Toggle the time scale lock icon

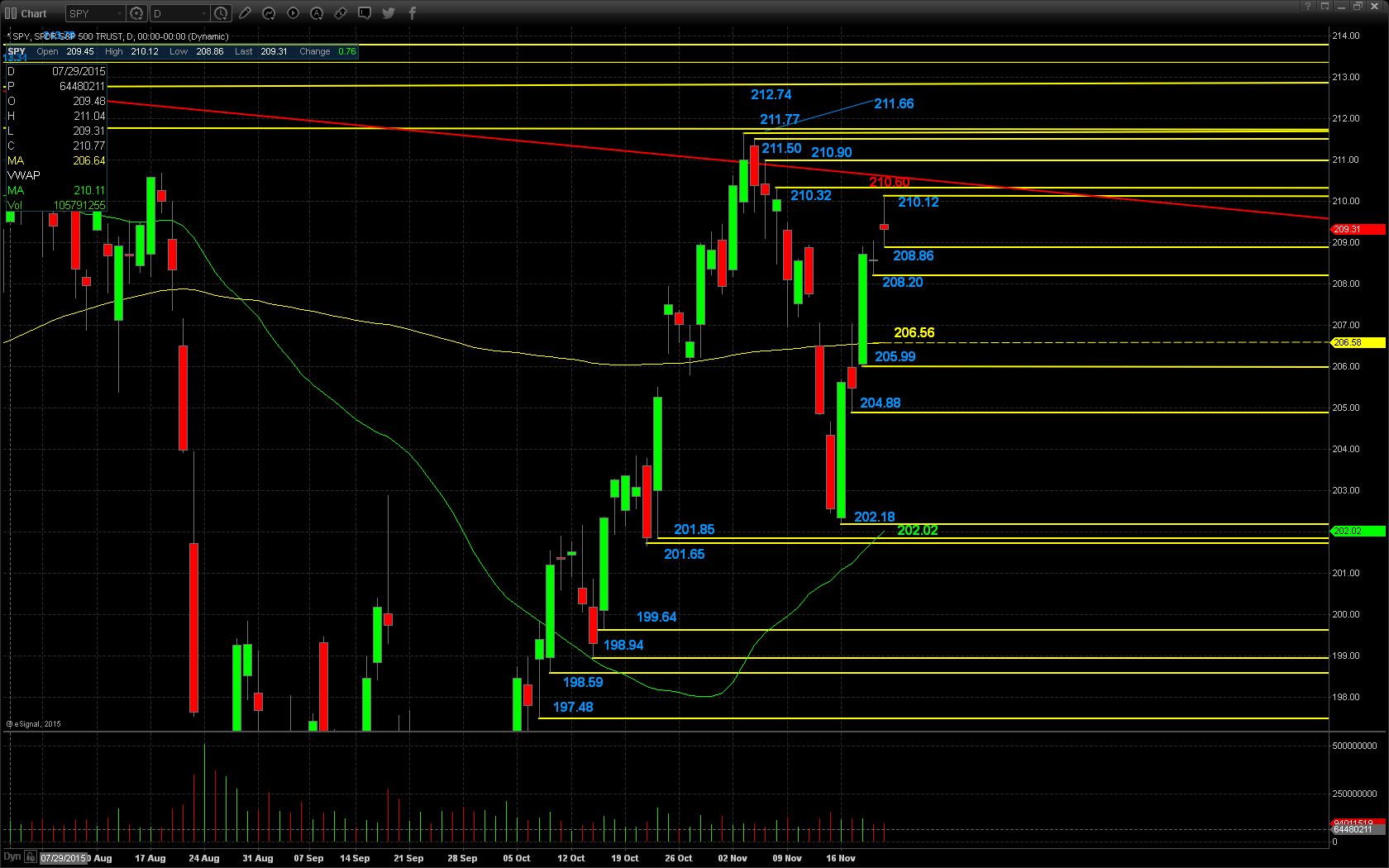tap(31, 857)
